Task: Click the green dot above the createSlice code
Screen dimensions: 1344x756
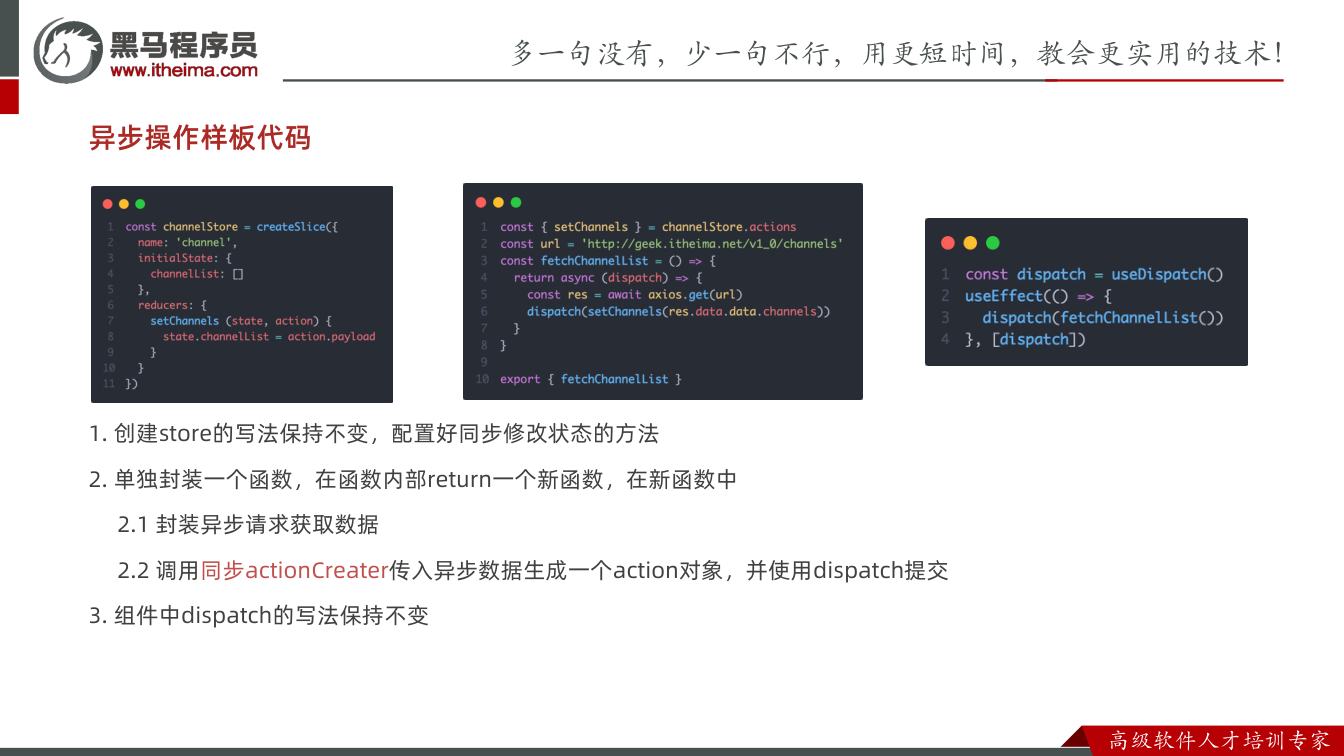Action: point(140,204)
